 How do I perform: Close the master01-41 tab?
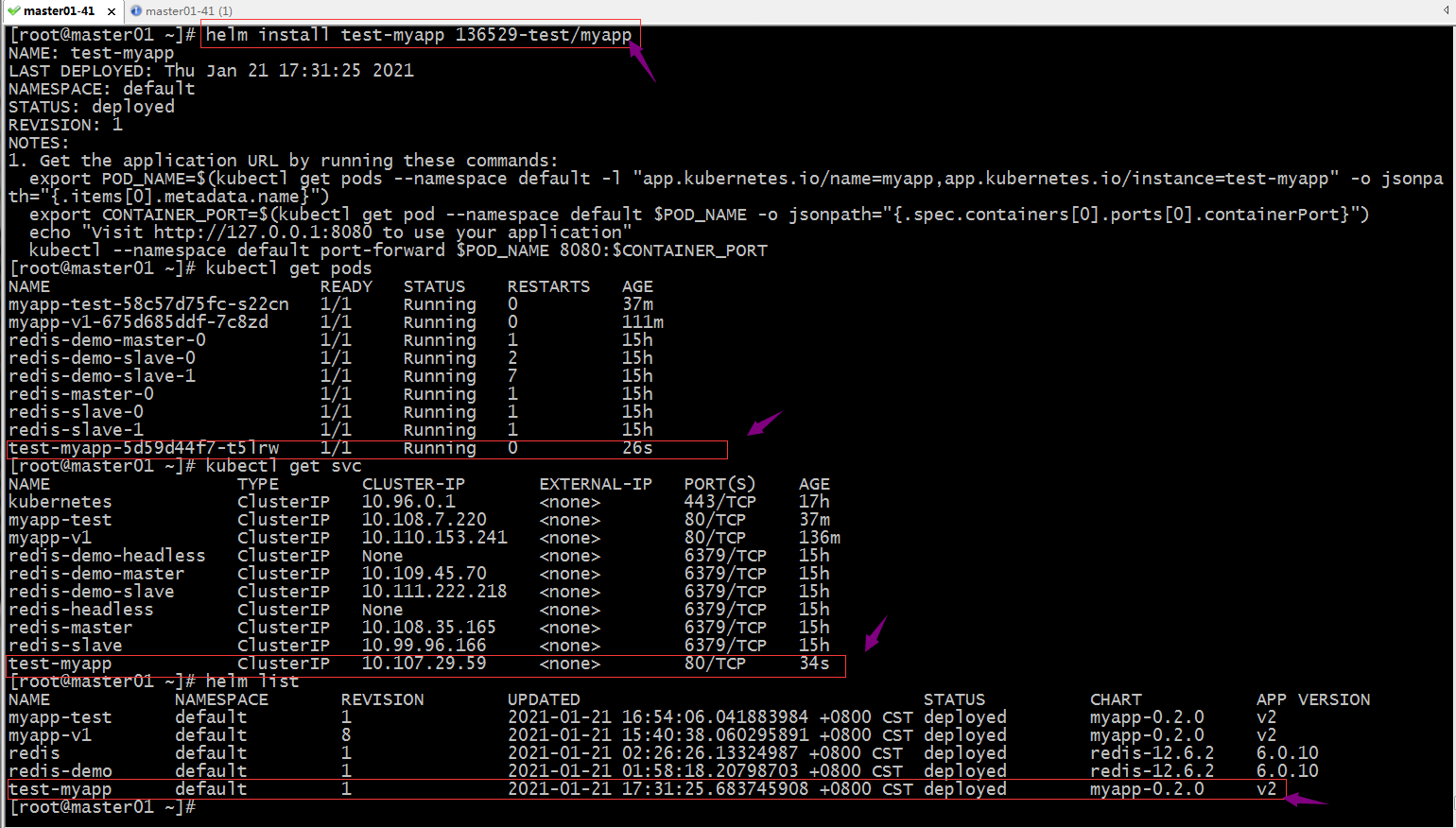coord(112,11)
